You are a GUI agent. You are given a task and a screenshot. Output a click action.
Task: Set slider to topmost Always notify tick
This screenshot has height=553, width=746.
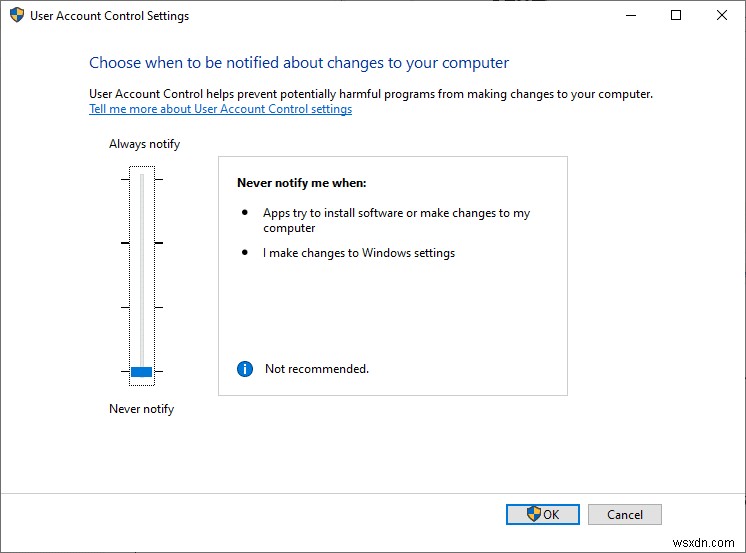142,179
